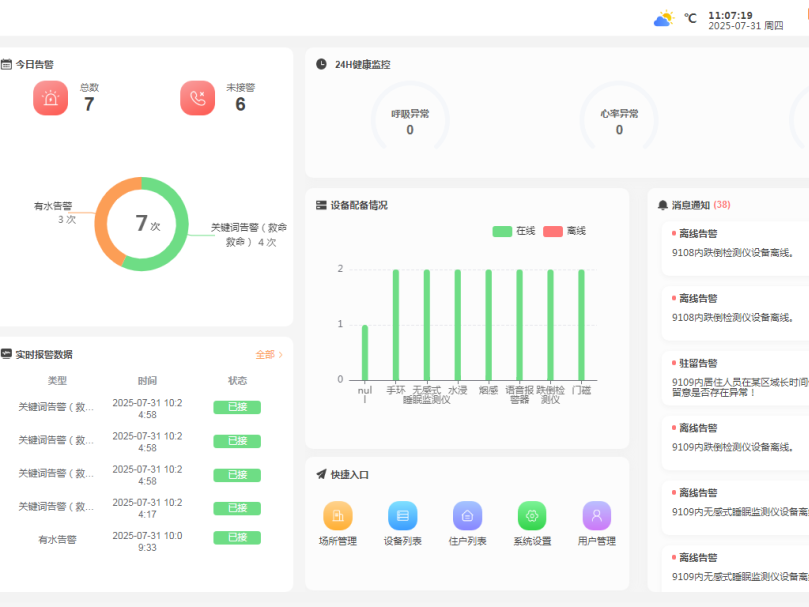Screen dimensions: 809x607
Task: Open 住户列表 quick entry icon
Action: [468, 516]
